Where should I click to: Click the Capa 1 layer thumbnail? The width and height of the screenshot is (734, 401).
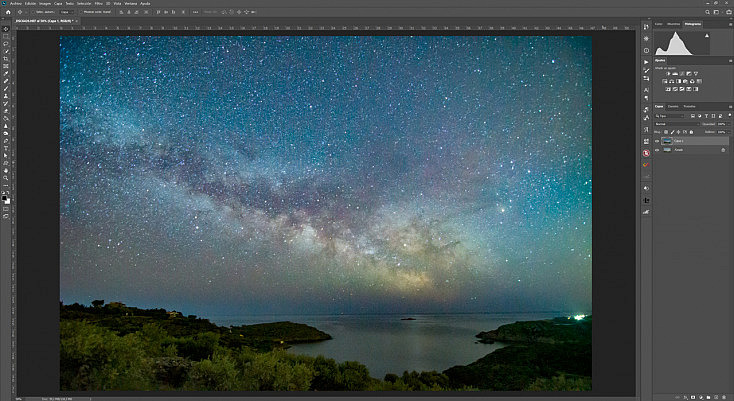pos(667,141)
